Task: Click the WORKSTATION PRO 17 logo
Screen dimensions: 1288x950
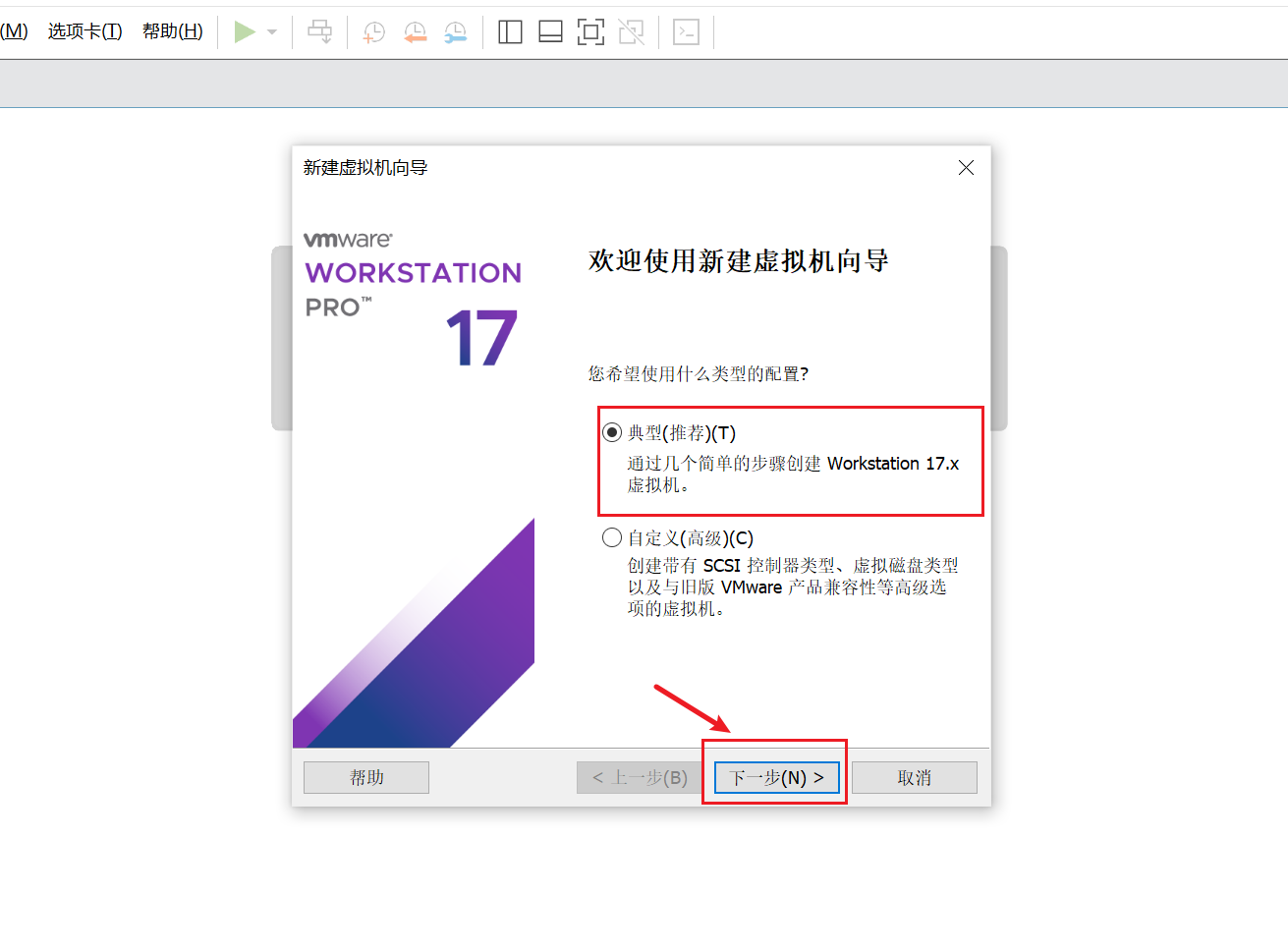Action: point(413,300)
